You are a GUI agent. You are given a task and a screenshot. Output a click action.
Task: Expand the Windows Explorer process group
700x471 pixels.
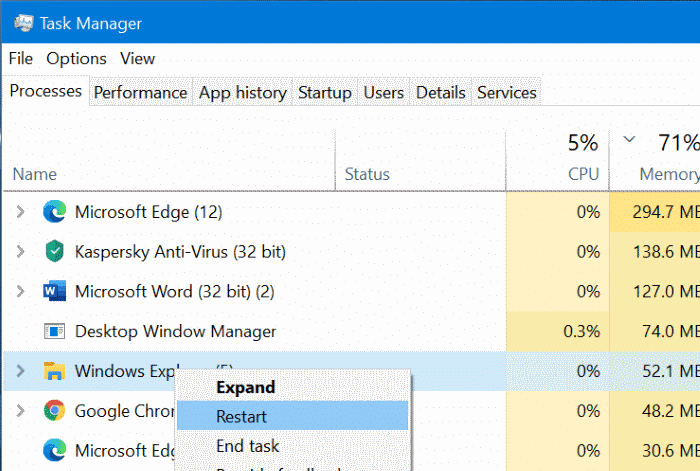coord(20,371)
